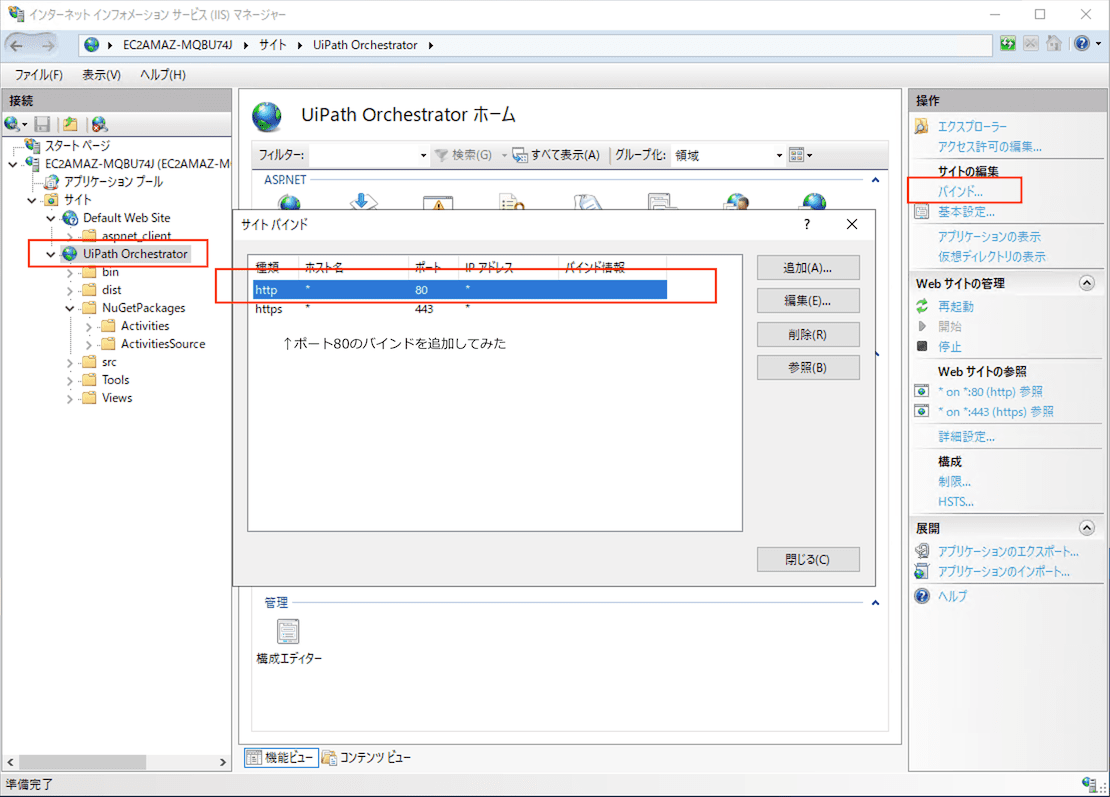This screenshot has height=797, width=1110.
Task: Select the http port 80 binding row
Action: 459,289
